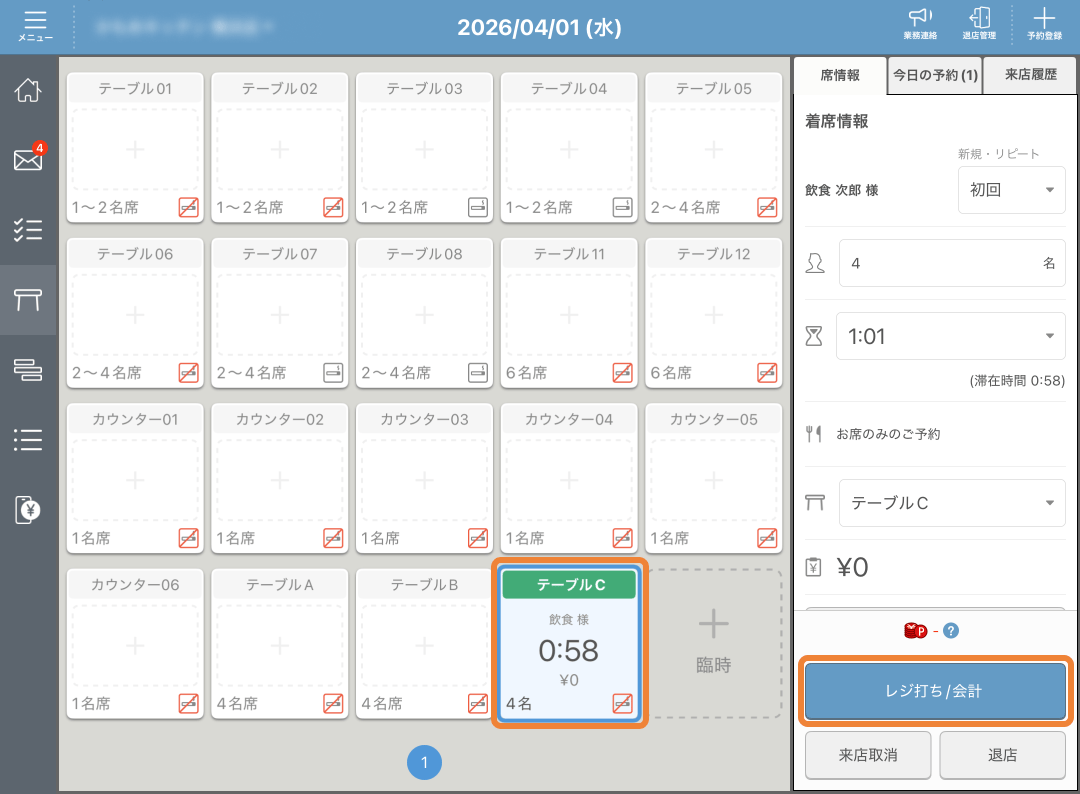Click the help question mark icon
This screenshot has width=1080, height=794.
click(x=951, y=631)
